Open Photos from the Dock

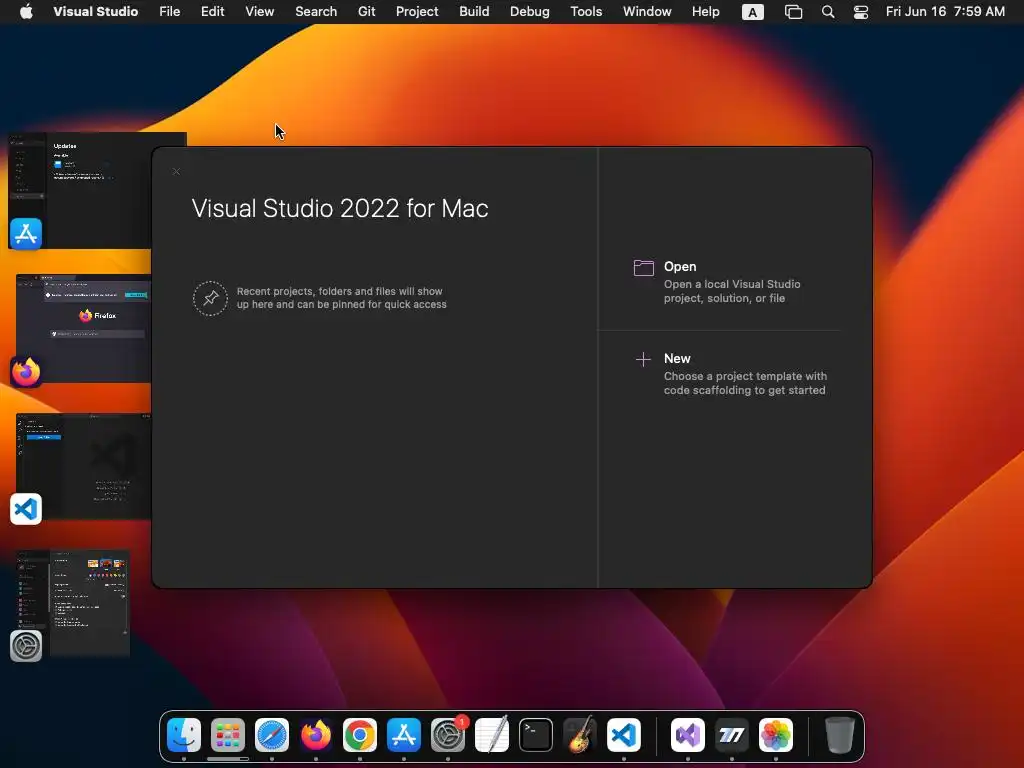click(x=776, y=735)
